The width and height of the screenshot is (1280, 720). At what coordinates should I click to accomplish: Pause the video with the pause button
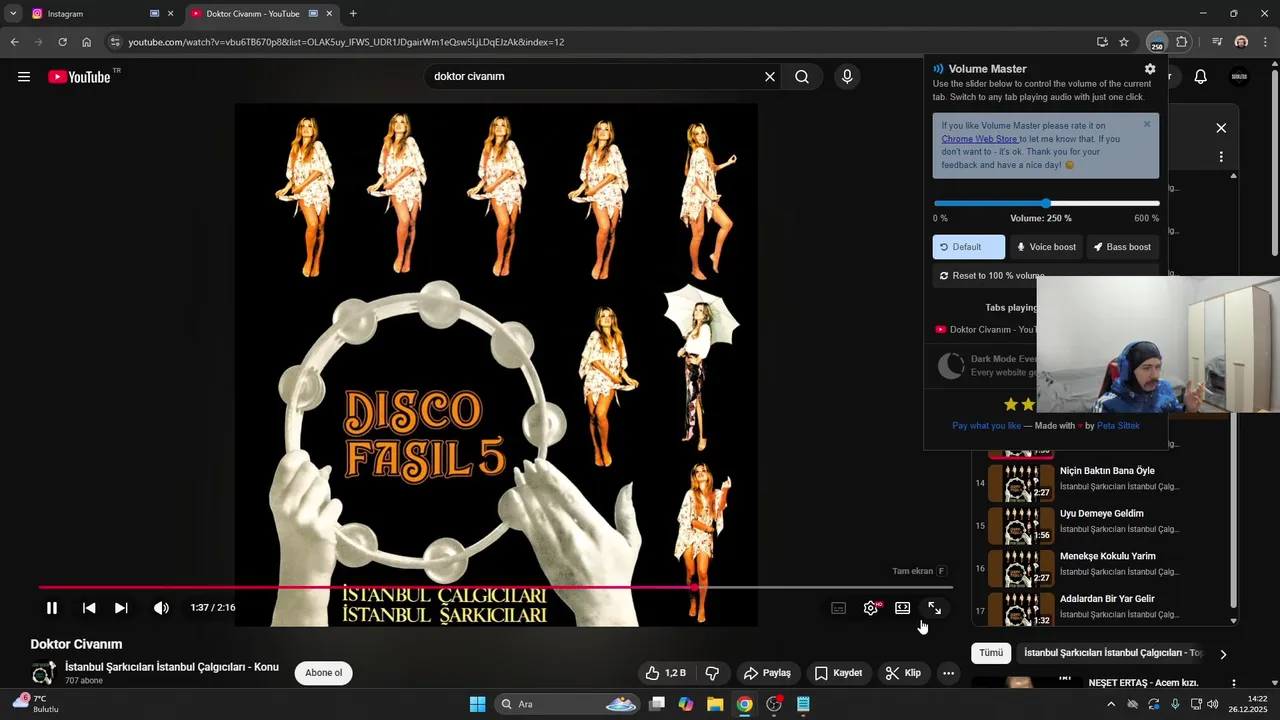click(x=52, y=608)
